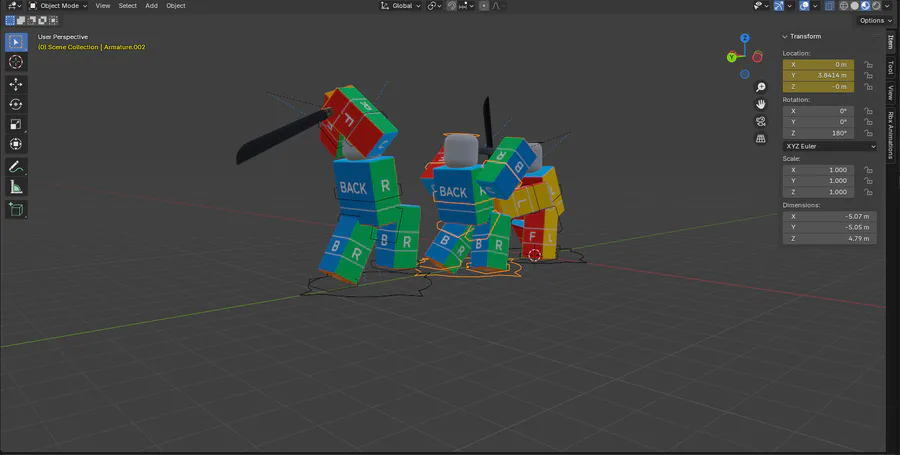The width and height of the screenshot is (900, 455).
Task: Open the Select menu
Action: click(x=127, y=6)
